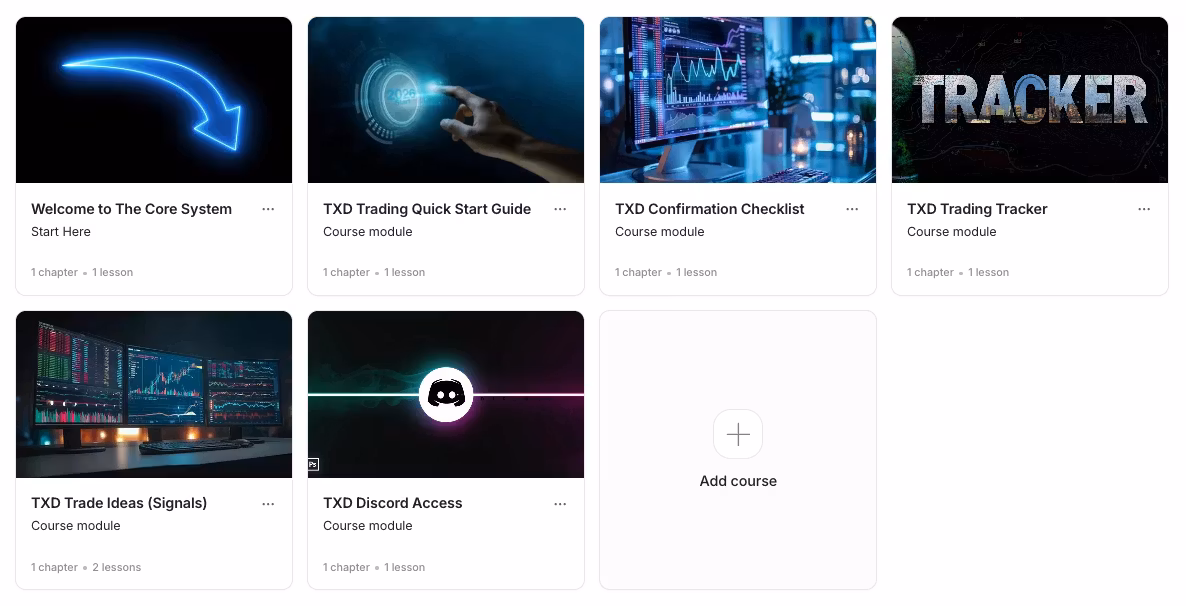Open options menu for Welcome to The Core System
Screen dimensions: 1186x606
[x=268, y=210]
